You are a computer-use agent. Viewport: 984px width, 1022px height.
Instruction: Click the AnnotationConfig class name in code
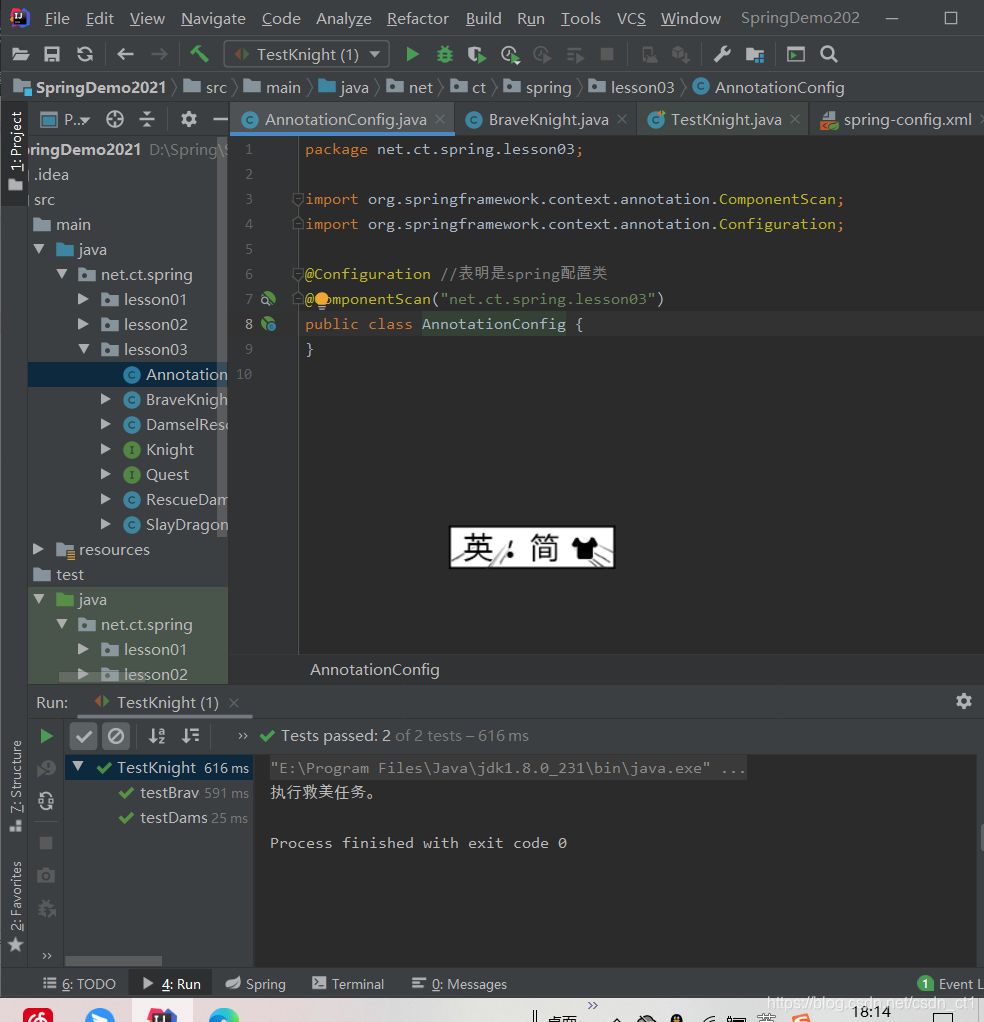coord(494,324)
